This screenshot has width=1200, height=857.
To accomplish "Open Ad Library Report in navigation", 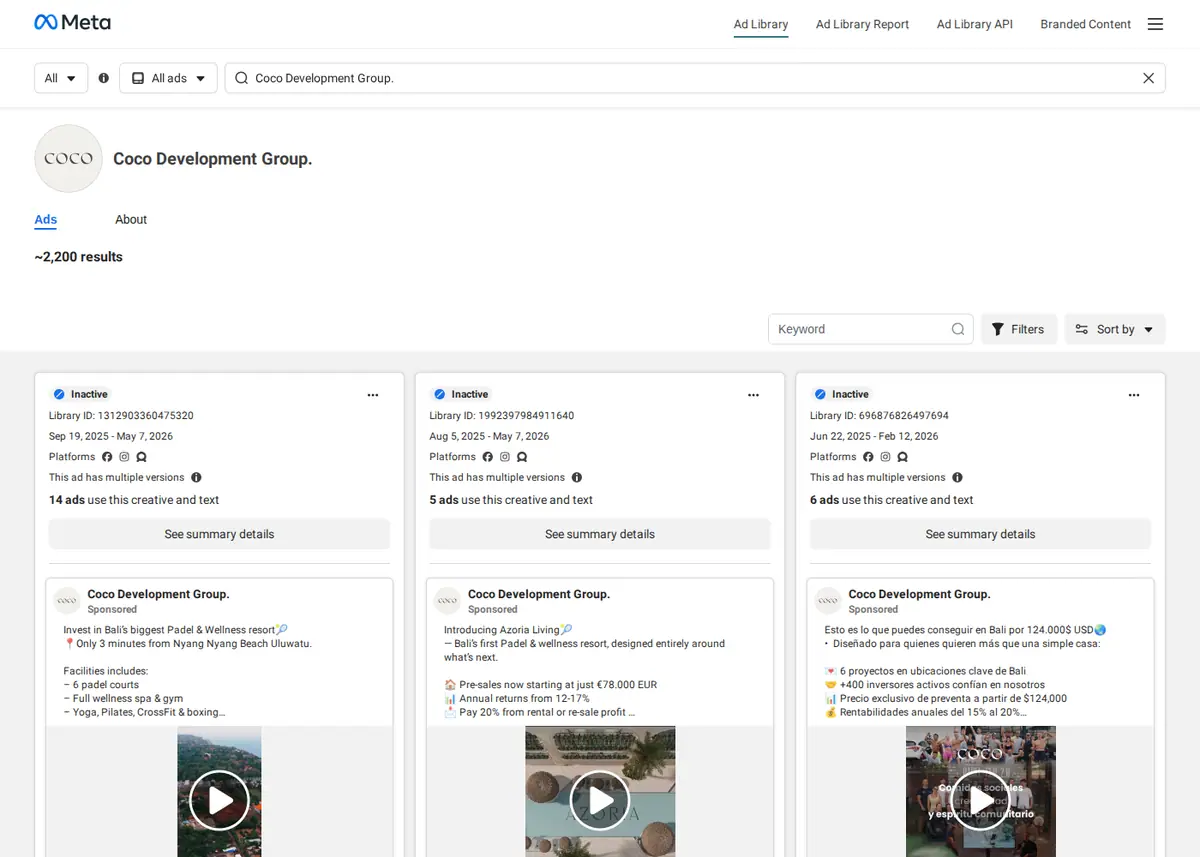I will pyautogui.click(x=862, y=24).
